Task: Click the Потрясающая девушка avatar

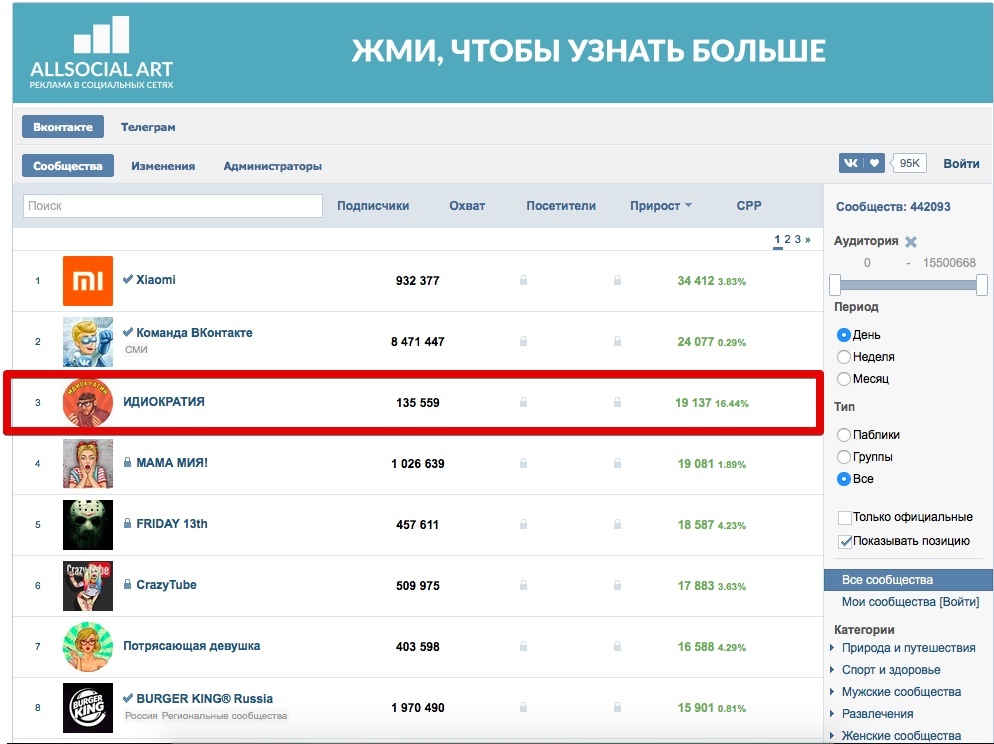Action: (x=87, y=646)
